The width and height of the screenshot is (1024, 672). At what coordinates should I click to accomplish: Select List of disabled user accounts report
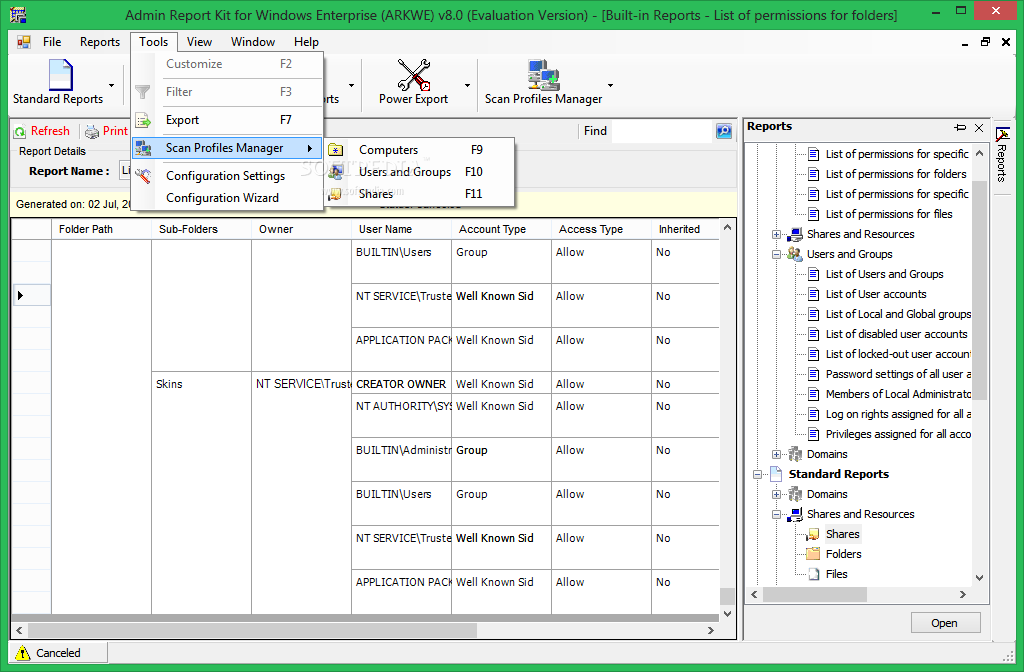896,334
